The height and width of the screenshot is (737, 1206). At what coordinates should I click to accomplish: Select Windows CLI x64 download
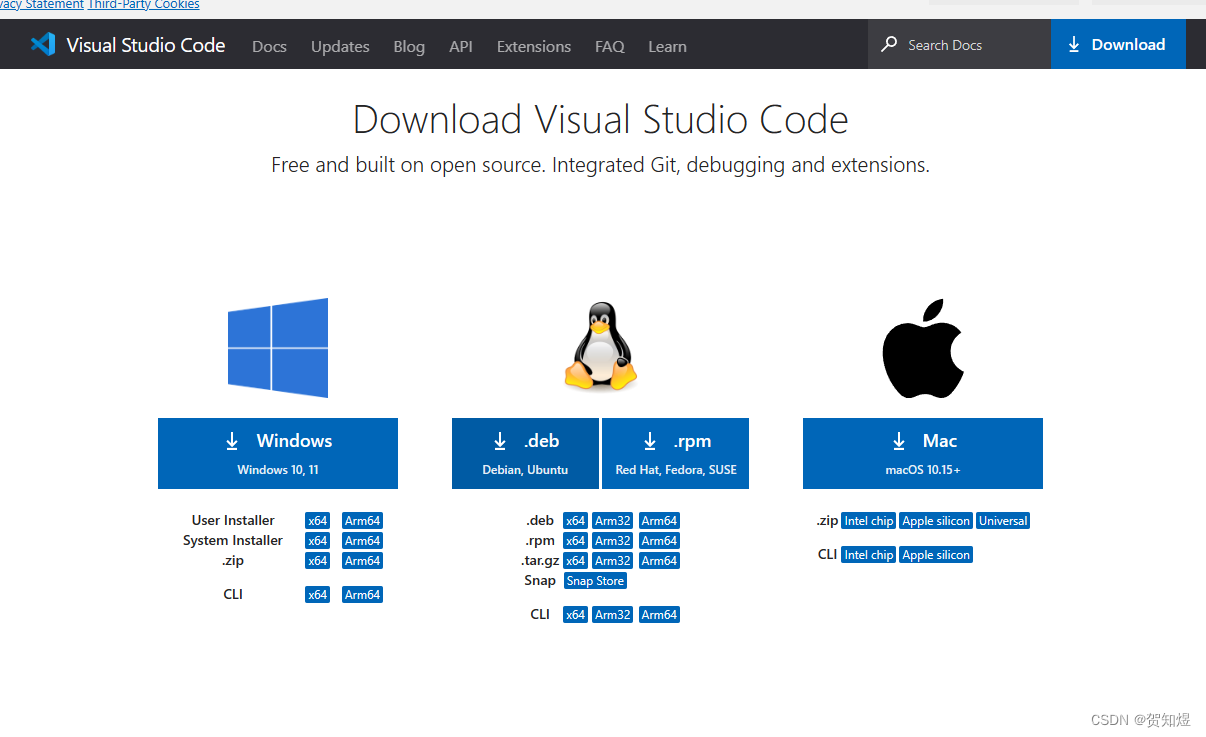[x=318, y=595]
